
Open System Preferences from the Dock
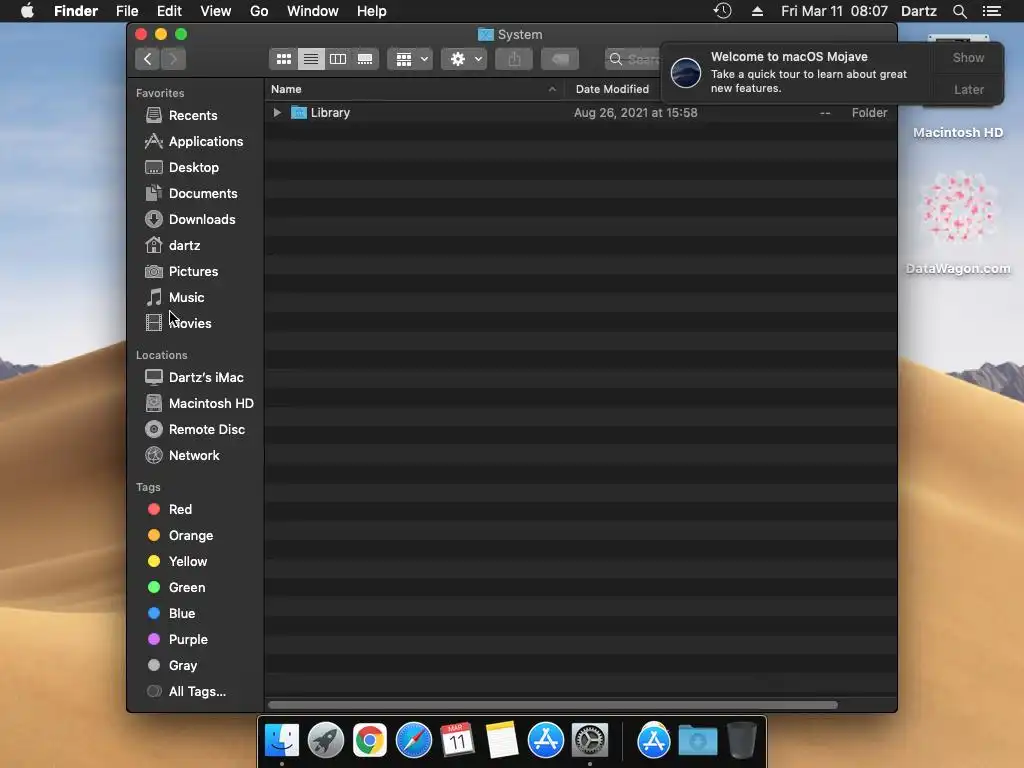point(590,740)
